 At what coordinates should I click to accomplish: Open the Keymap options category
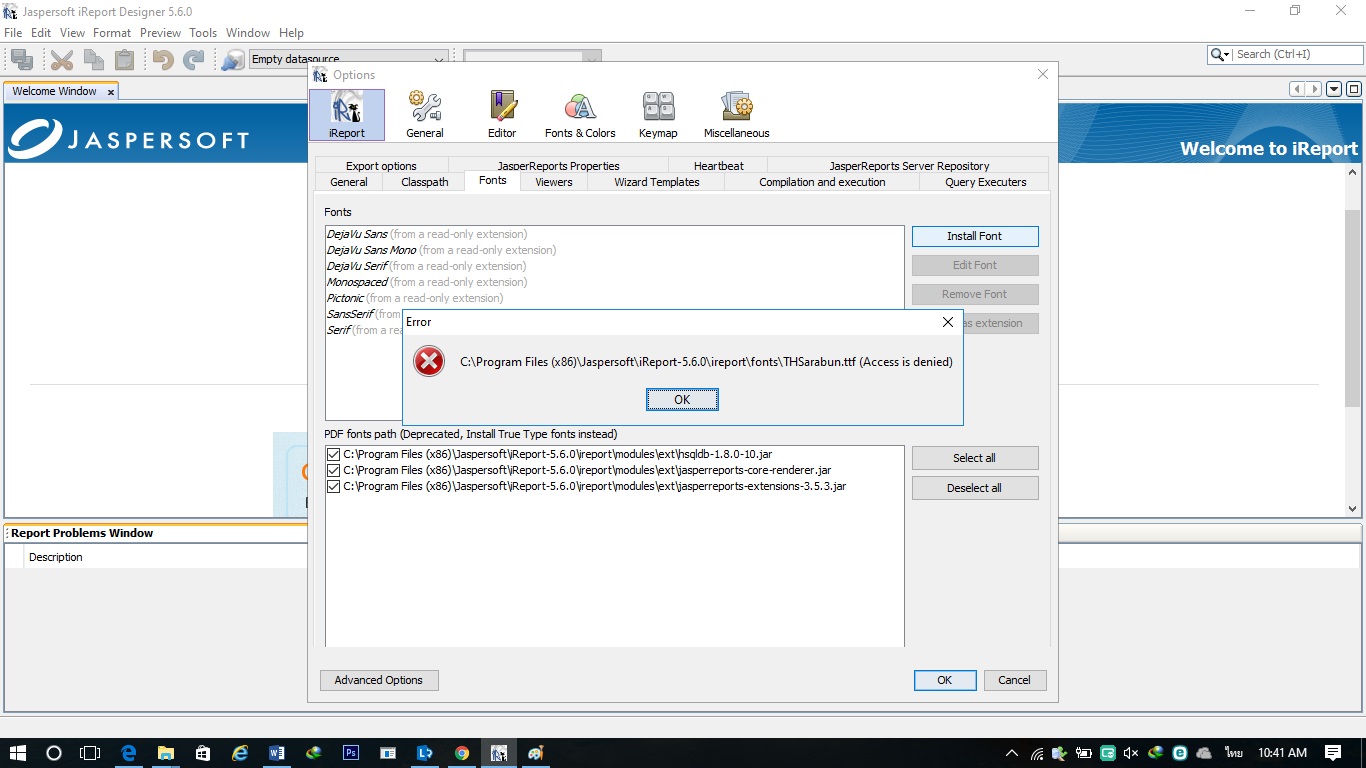coord(658,115)
